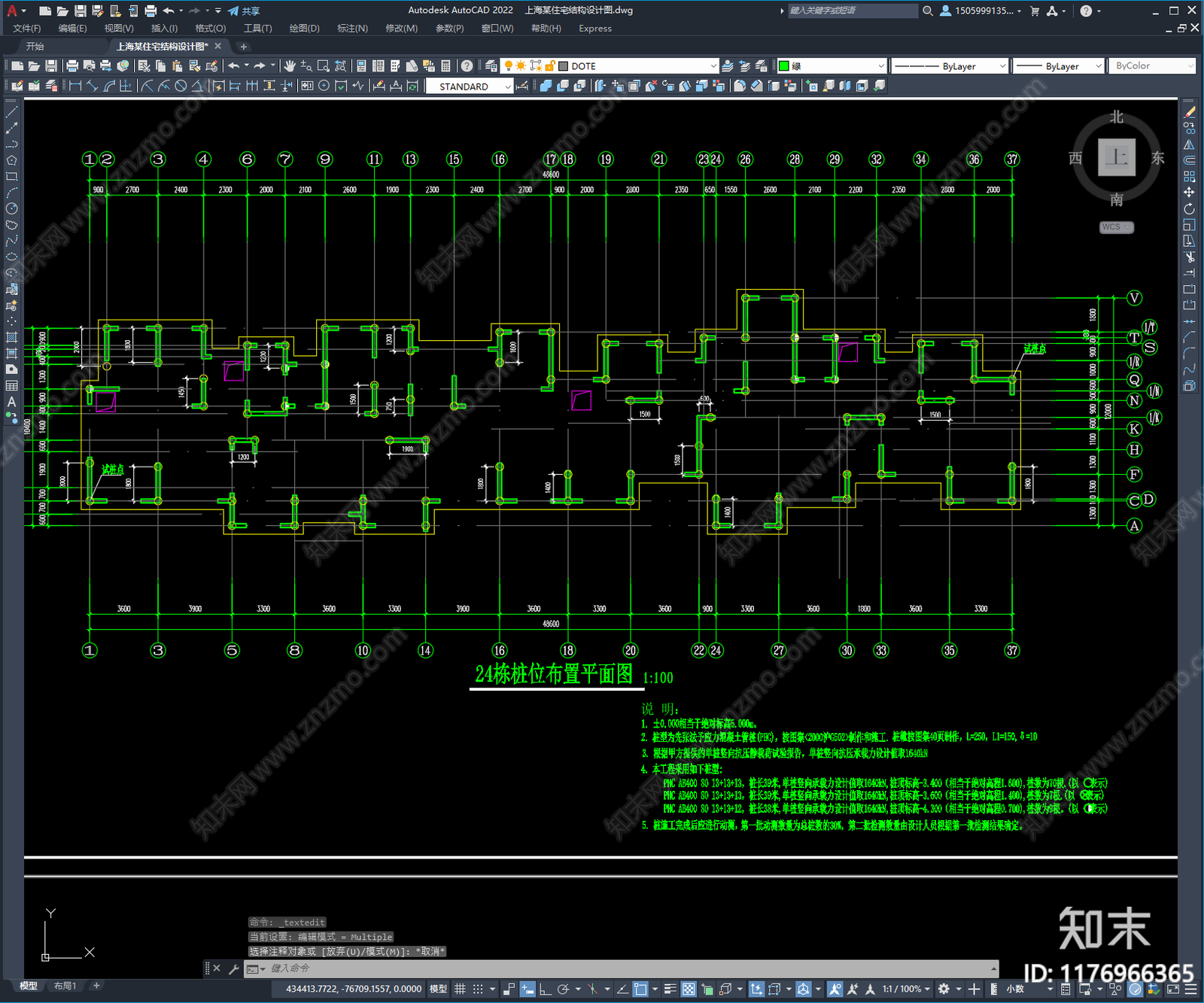
Task: Select the Diameter dimension tool
Action: tap(181, 86)
